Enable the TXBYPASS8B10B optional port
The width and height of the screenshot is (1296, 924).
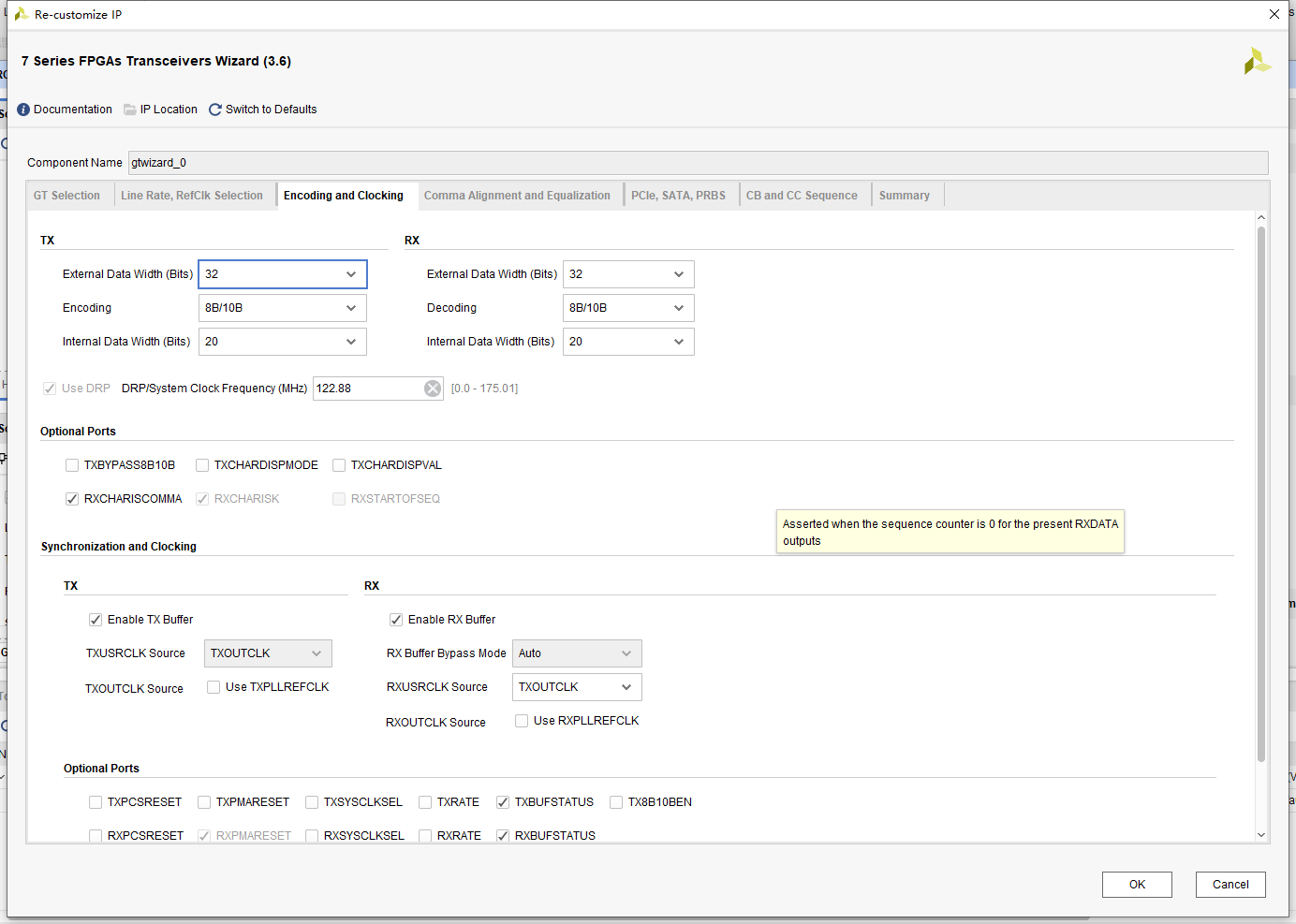coord(72,465)
